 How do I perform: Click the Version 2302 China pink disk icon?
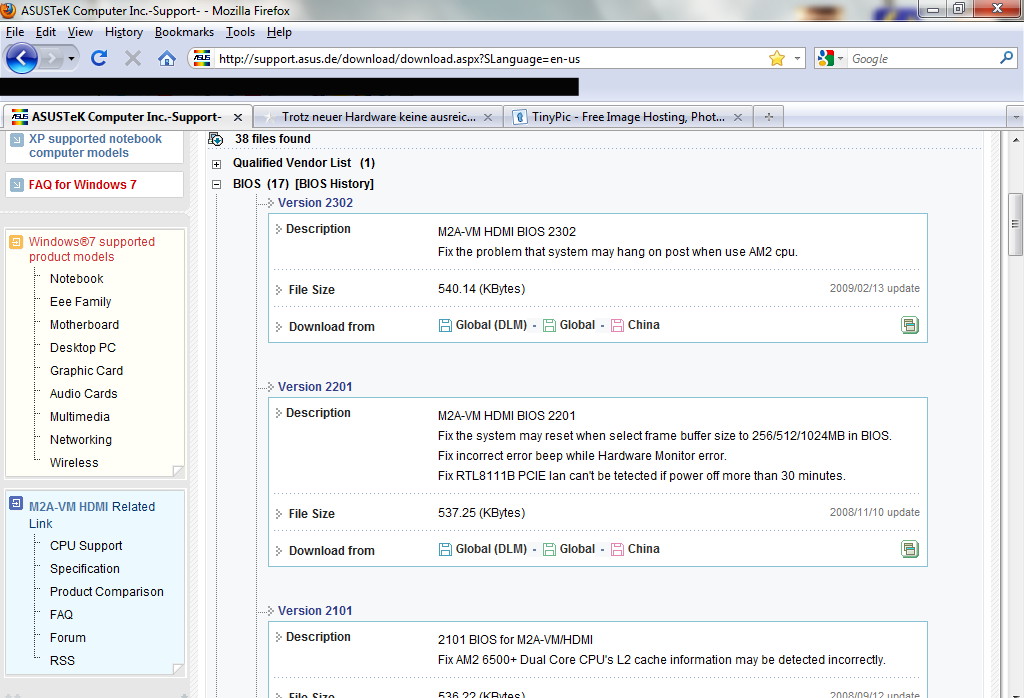[x=617, y=325]
